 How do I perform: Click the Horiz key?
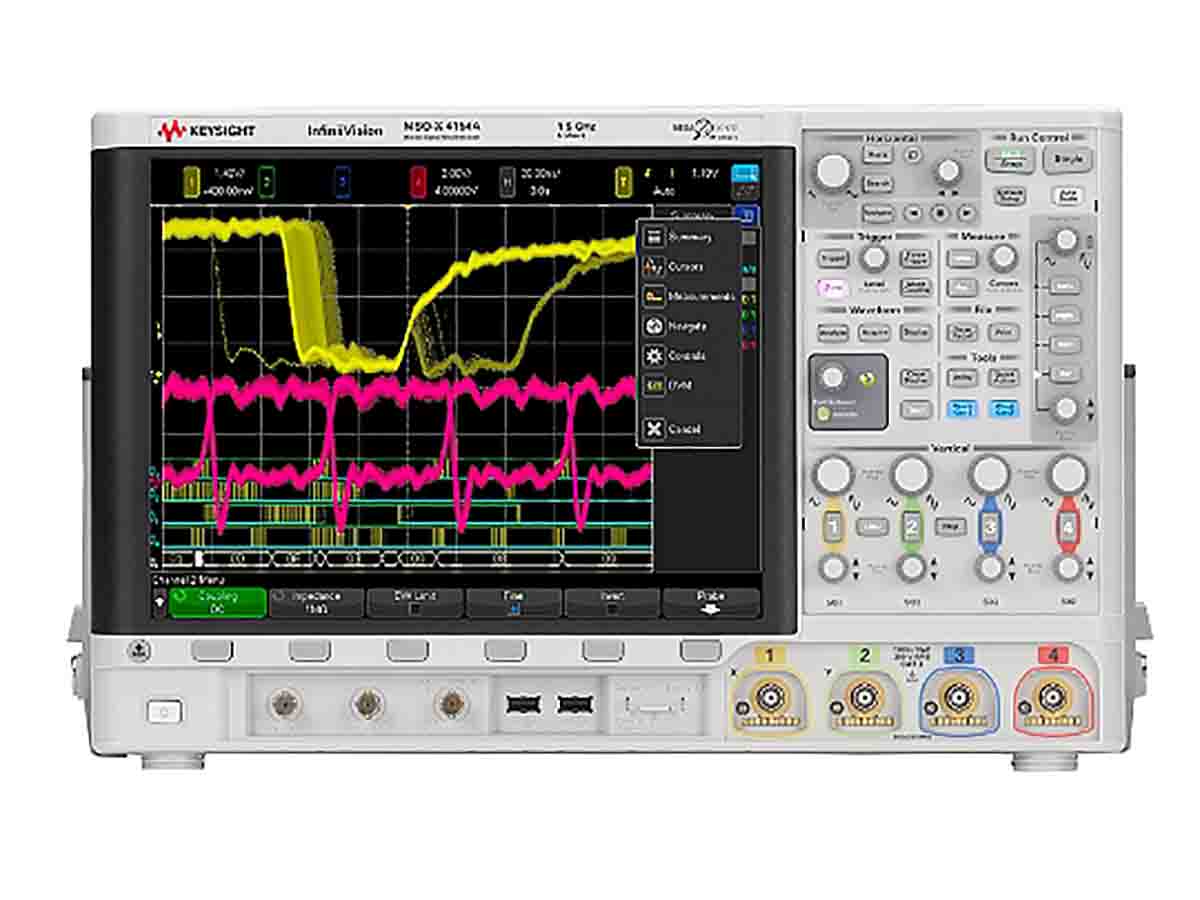pyautogui.click(x=878, y=156)
